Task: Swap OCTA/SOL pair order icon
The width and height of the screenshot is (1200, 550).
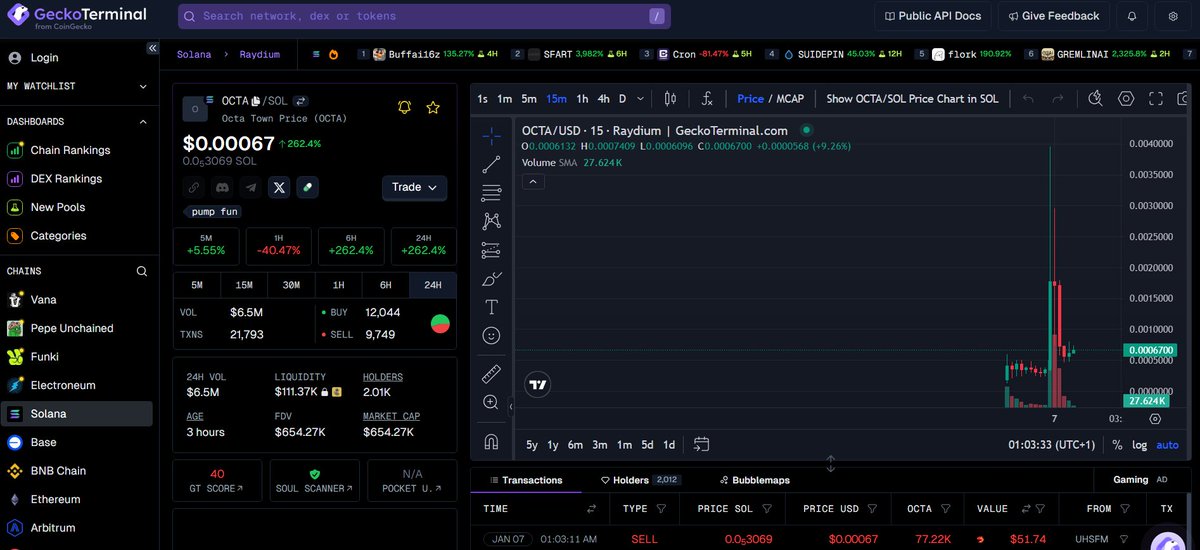Action: point(300,101)
